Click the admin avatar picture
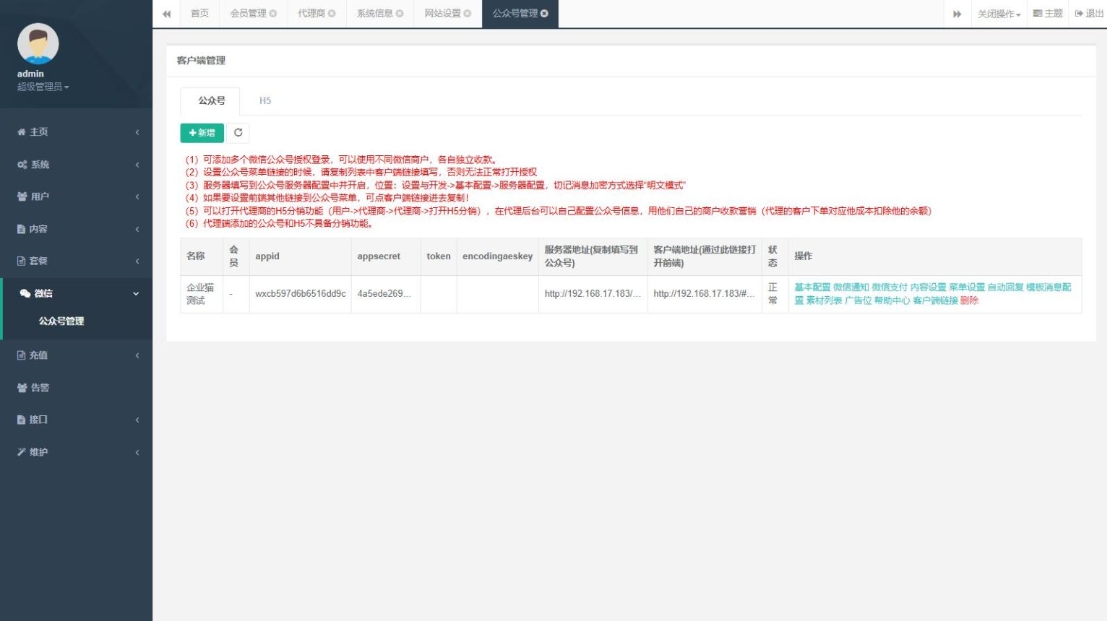The height and width of the screenshot is (621, 1107). pyautogui.click(x=38, y=44)
